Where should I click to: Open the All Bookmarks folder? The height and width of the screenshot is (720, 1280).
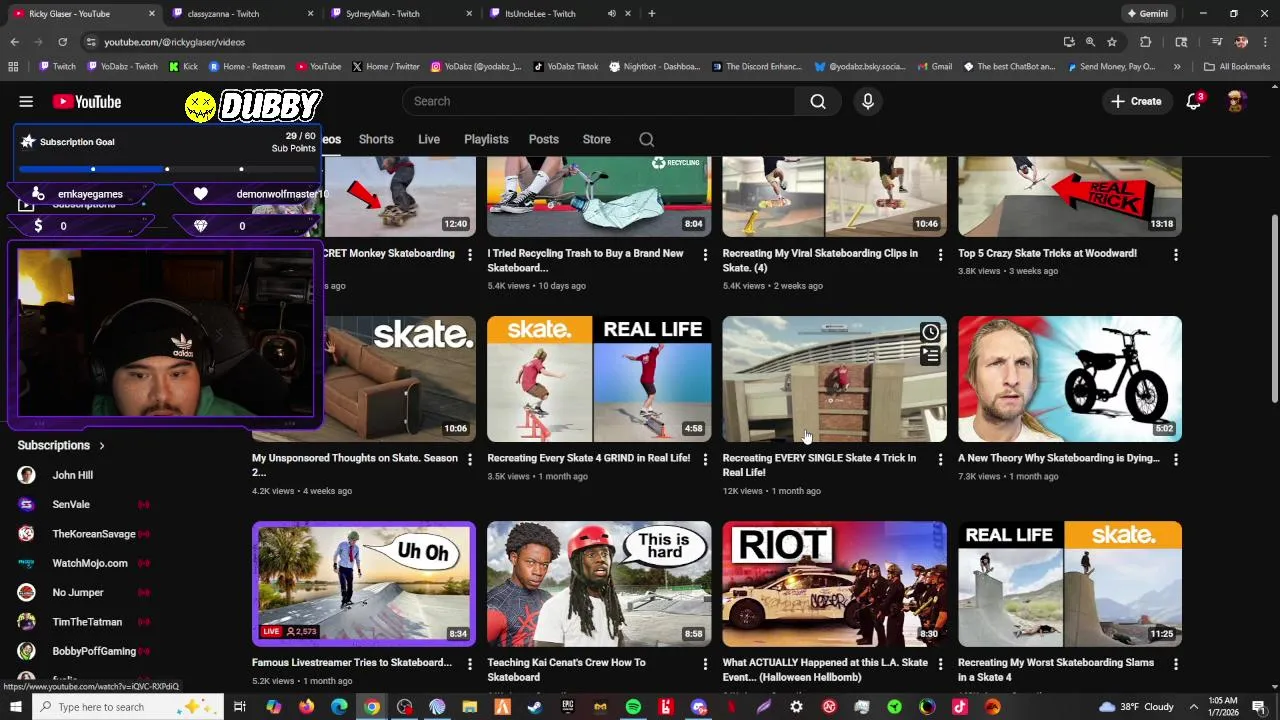tap(1237, 67)
